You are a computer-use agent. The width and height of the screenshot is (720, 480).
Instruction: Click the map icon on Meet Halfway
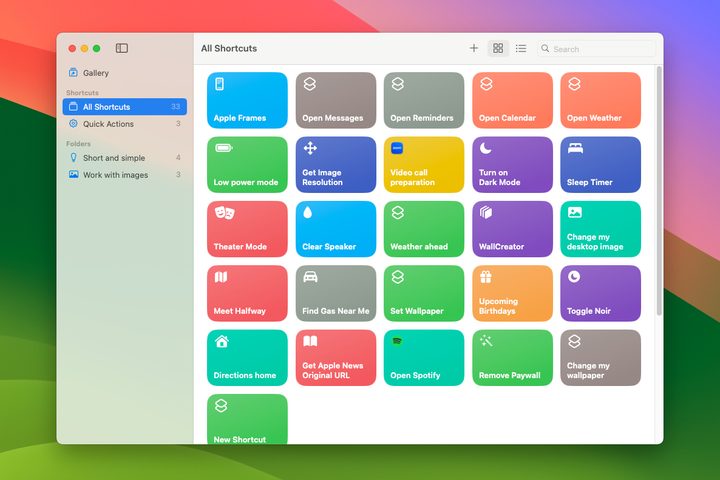(221, 277)
